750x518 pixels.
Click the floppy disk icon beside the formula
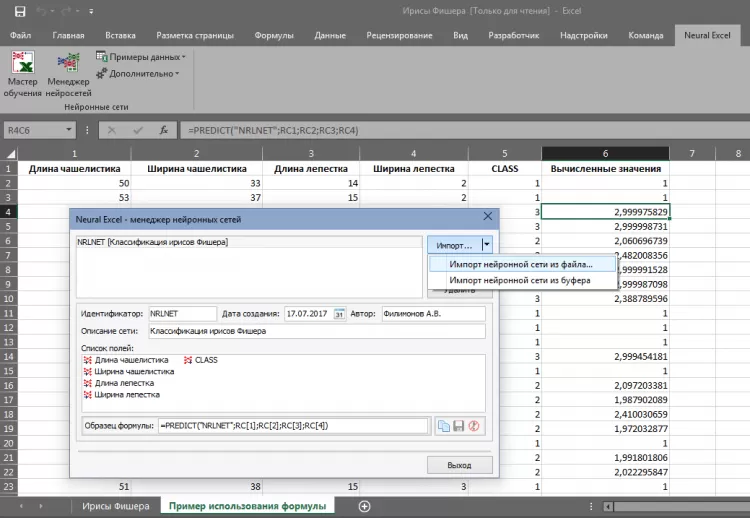459,426
